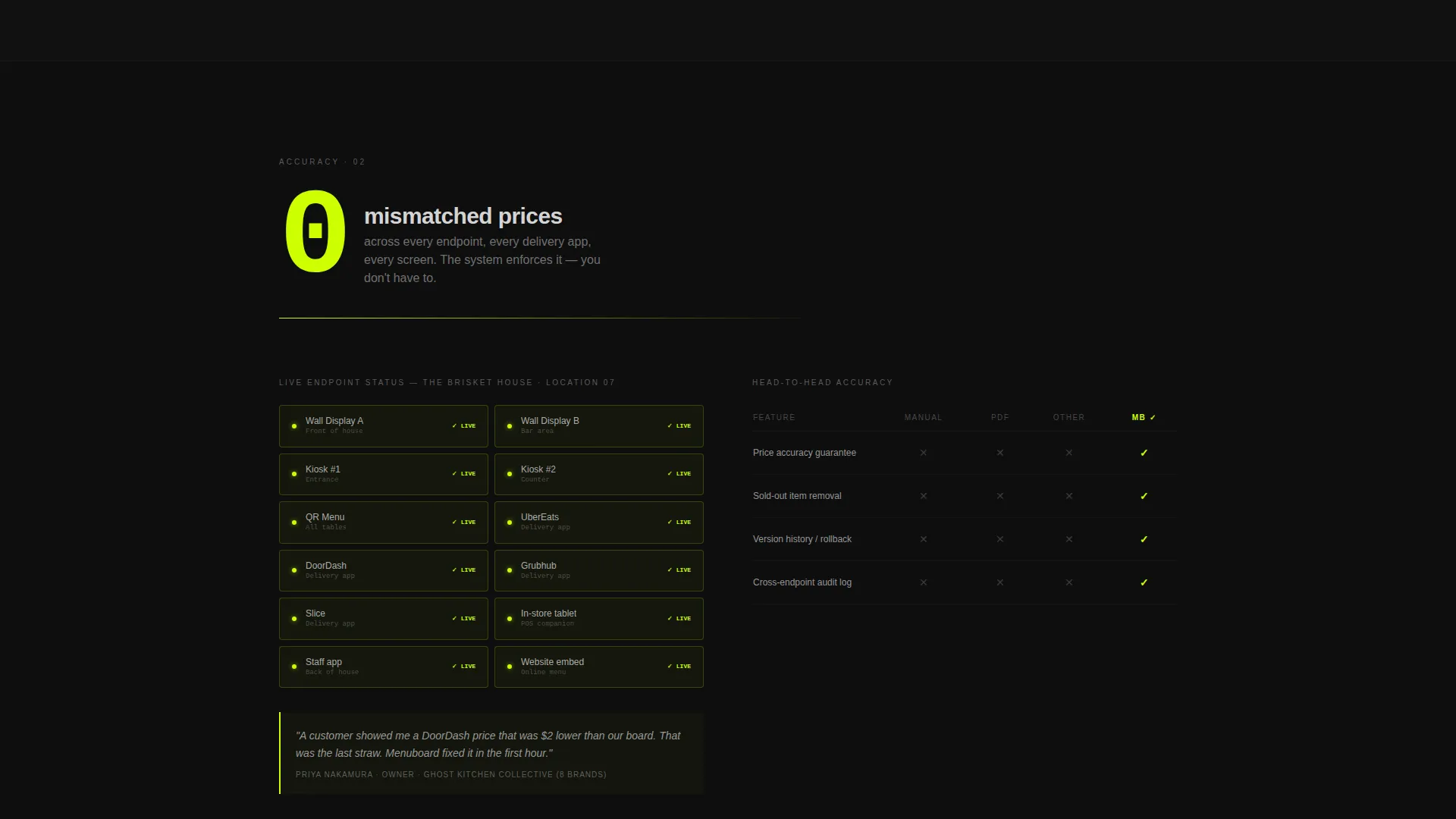
Task: Click 'Cross-endpoint audit log' feature text
Action: click(802, 582)
